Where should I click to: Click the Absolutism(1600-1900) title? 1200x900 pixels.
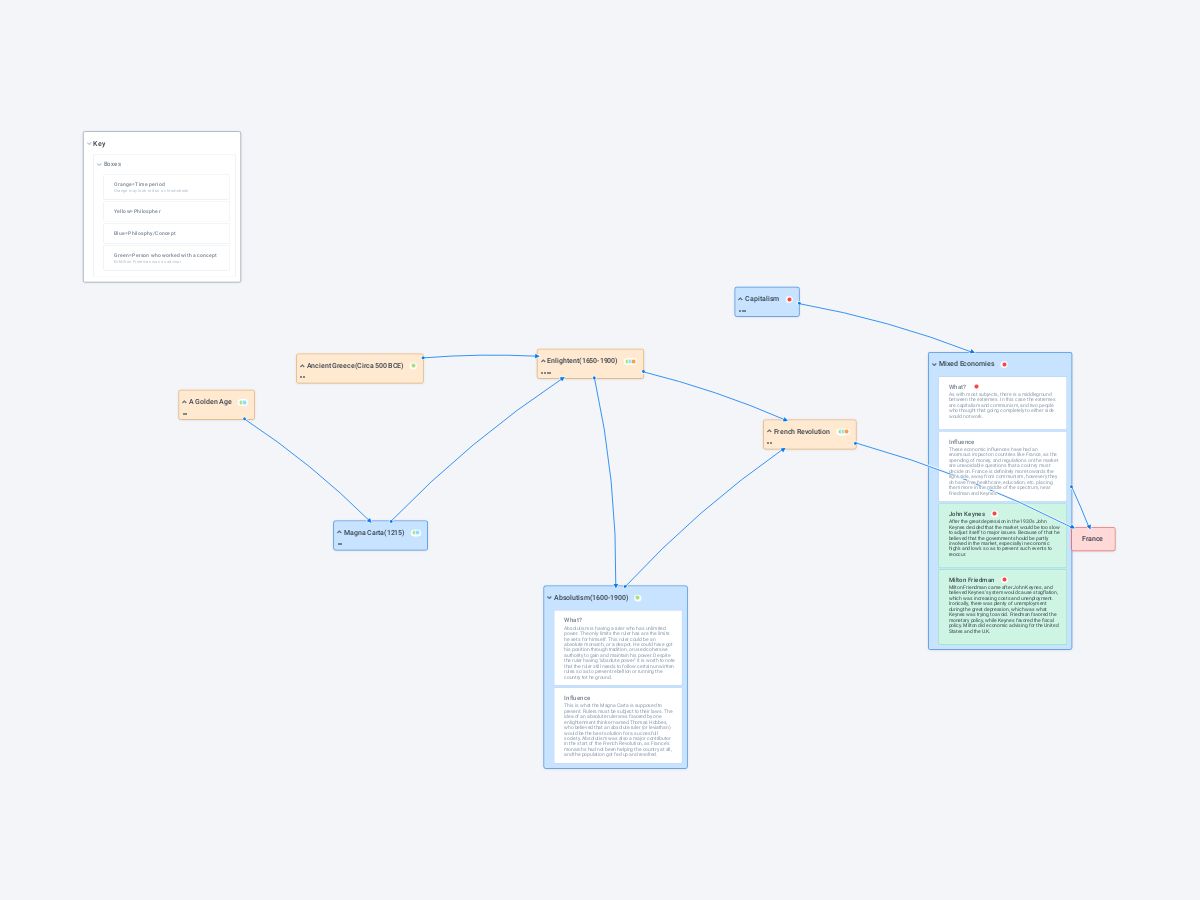591,598
